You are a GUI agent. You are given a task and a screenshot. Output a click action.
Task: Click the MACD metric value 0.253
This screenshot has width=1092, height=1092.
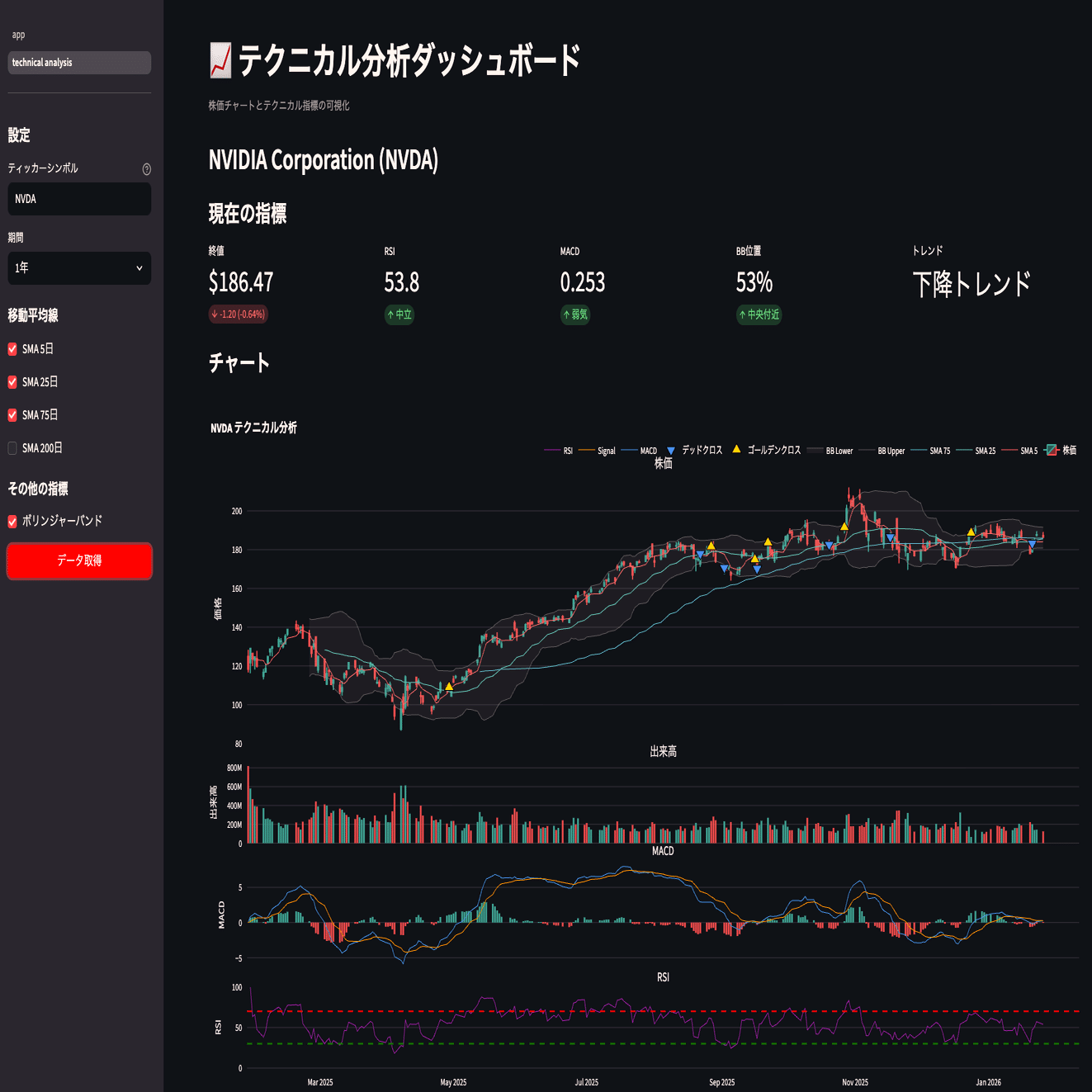coord(583,282)
